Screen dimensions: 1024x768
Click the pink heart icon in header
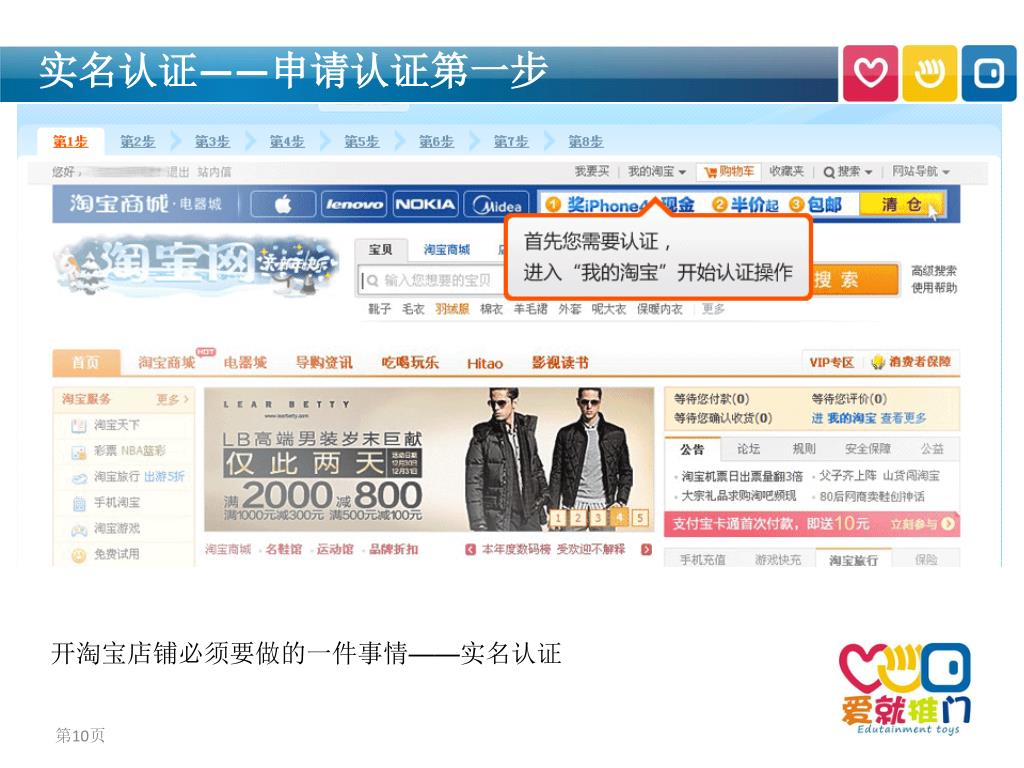870,73
